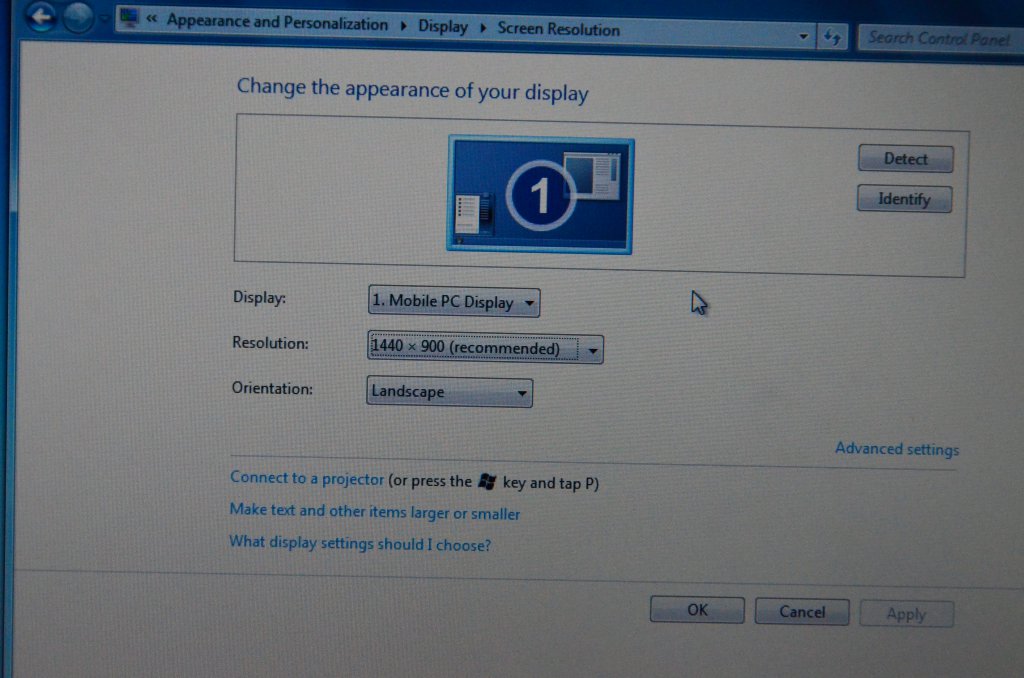Viewport: 1024px width, 678px height.
Task: Click the 'Change the appearance of your display' heading
Action: 413,89
